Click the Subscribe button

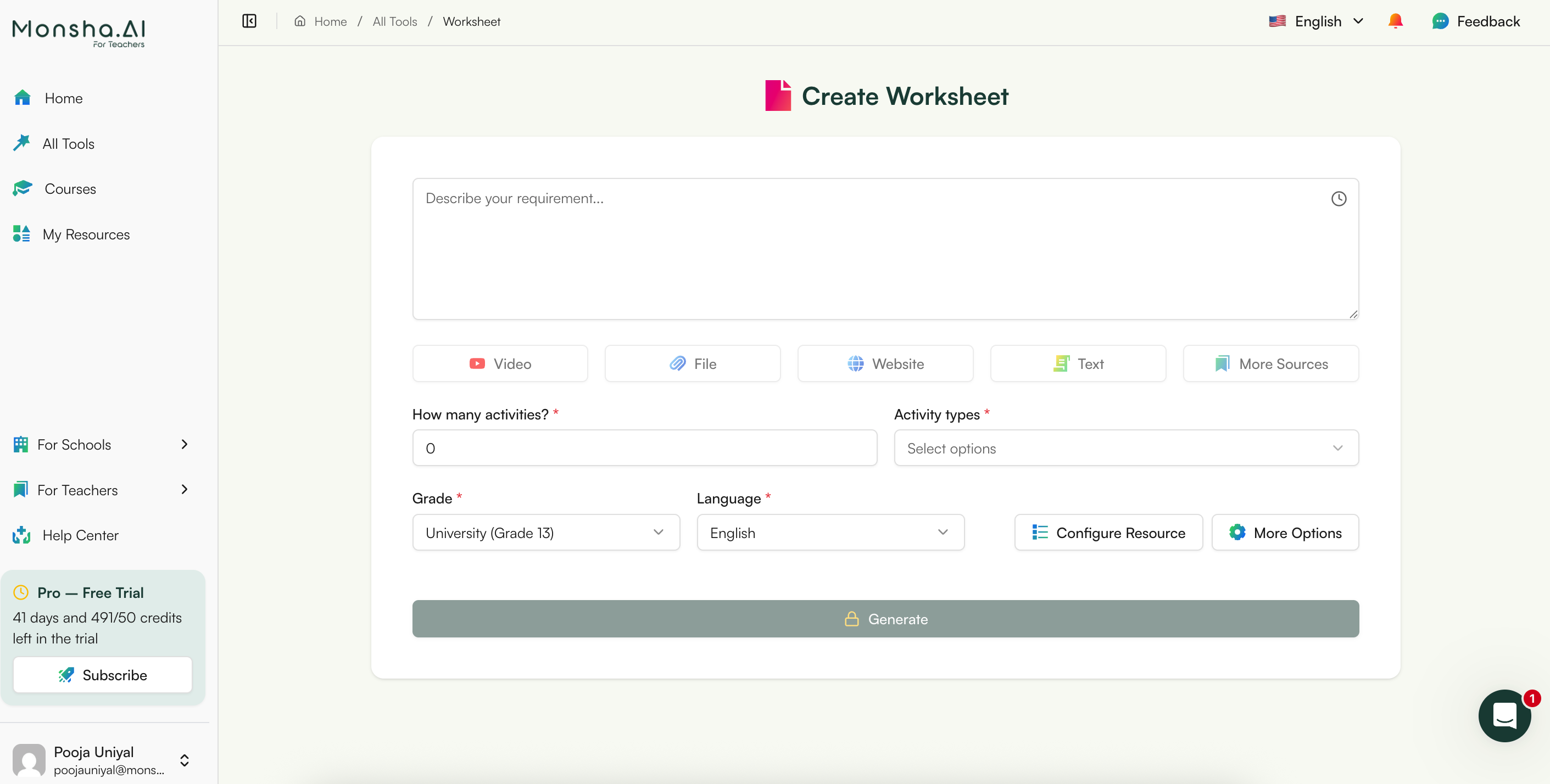[x=102, y=675]
